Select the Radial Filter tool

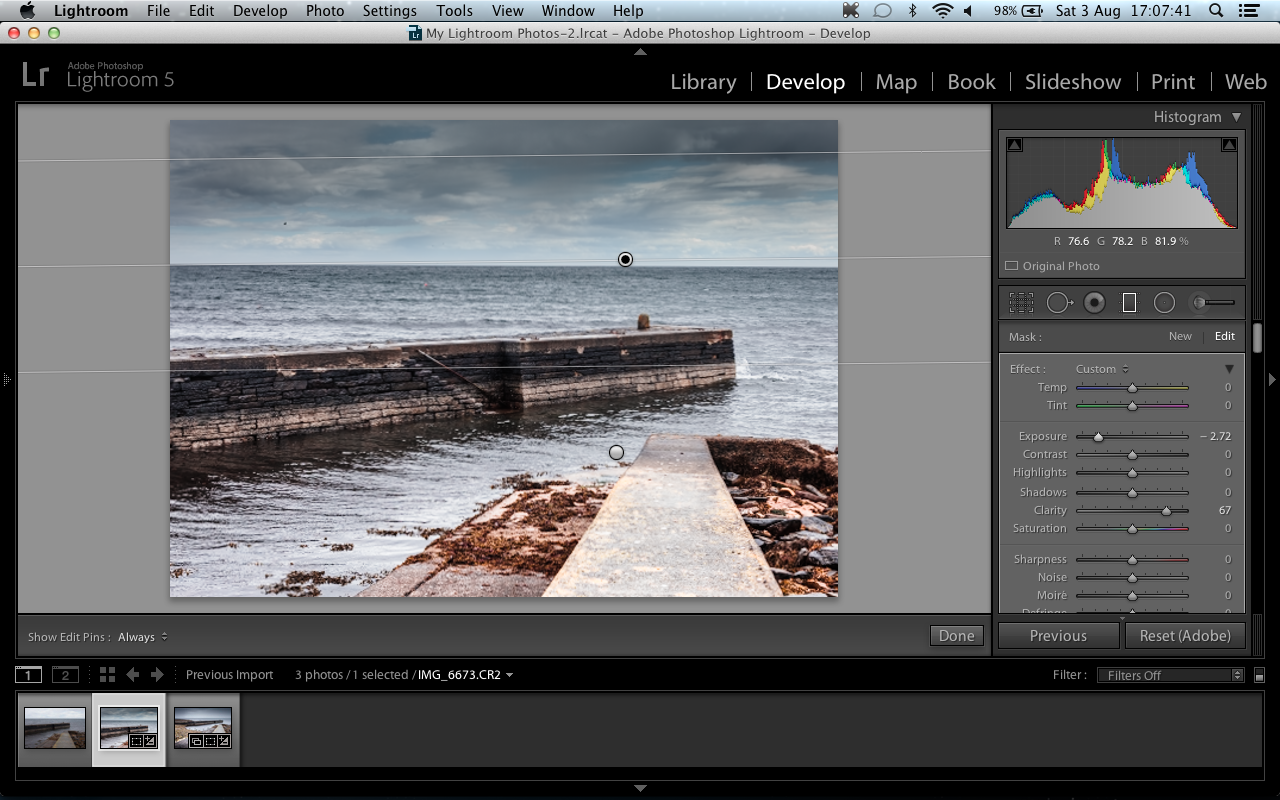(1163, 302)
